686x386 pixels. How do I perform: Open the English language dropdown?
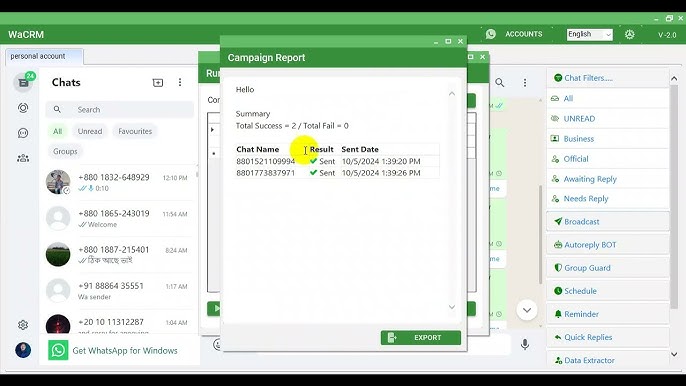coord(590,34)
